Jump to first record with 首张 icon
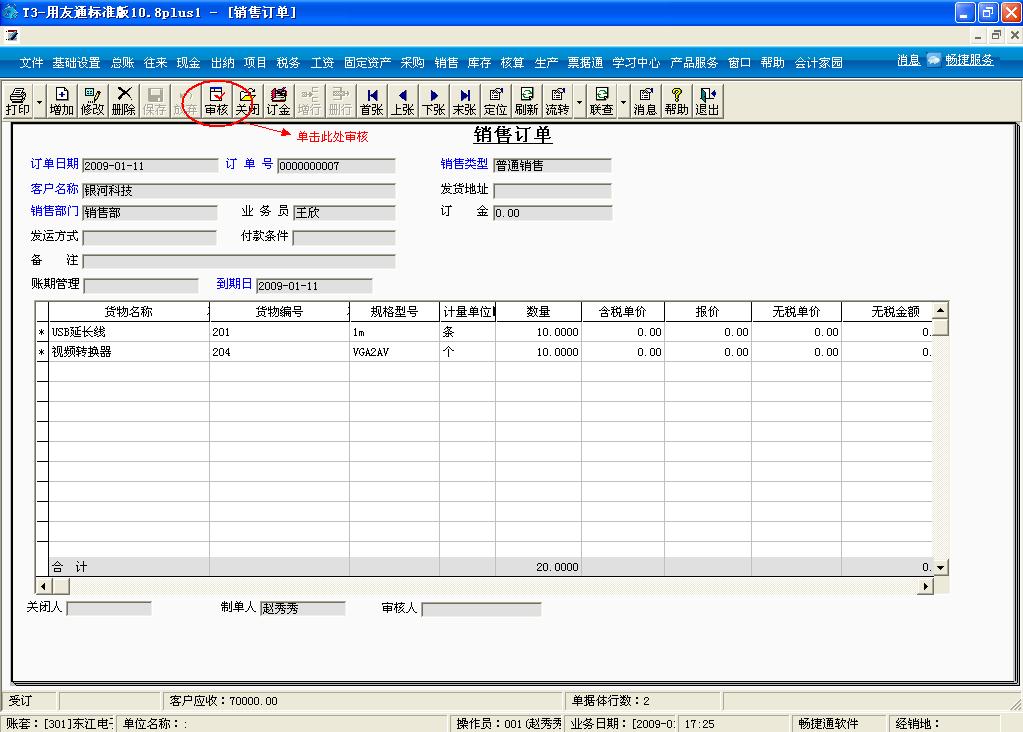 coord(371,100)
